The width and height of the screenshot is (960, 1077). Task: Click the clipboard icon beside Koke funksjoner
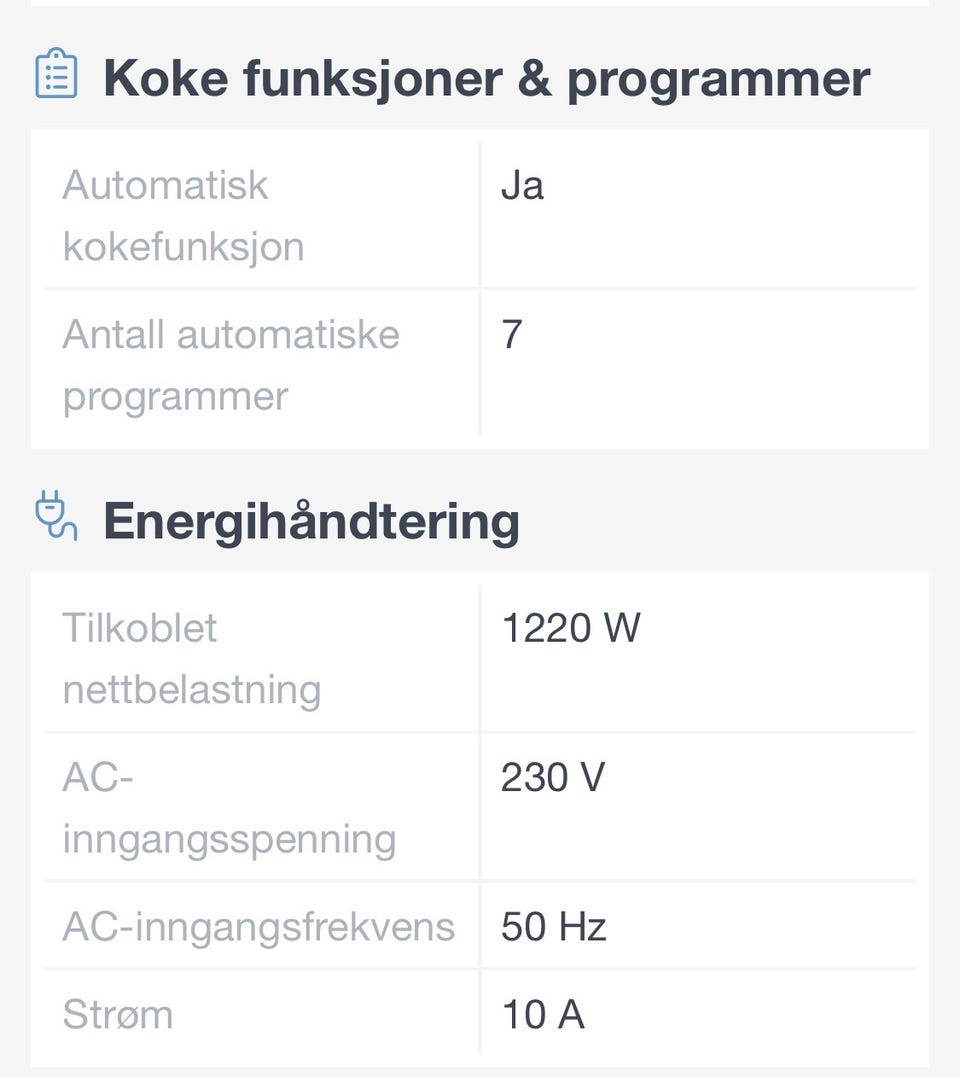[56, 74]
